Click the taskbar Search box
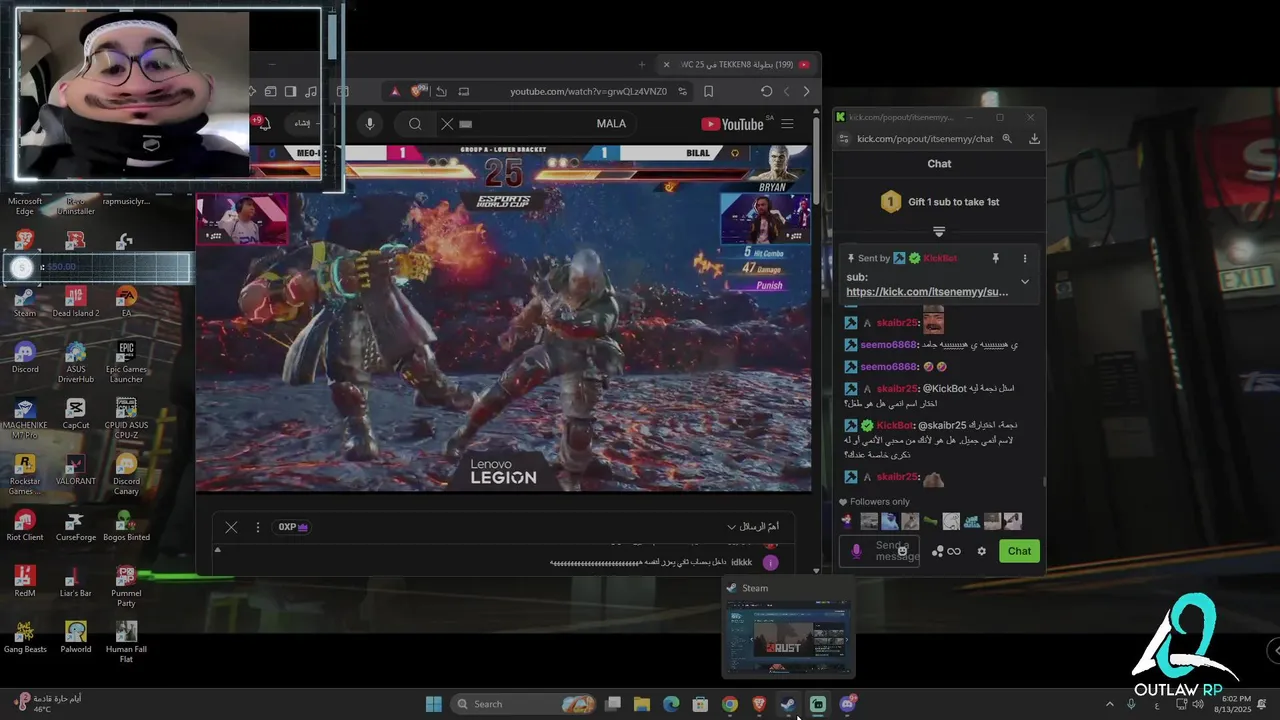Screen dimensions: 1280x720 click(x=525, y=704)
